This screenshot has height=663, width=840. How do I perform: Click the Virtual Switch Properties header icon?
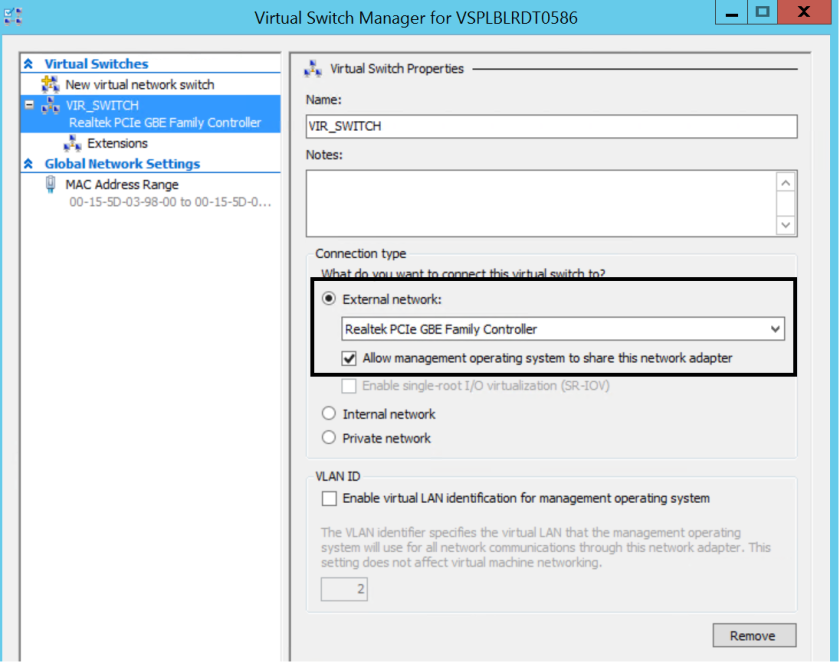pyautogui.click(x=312, y=68)
